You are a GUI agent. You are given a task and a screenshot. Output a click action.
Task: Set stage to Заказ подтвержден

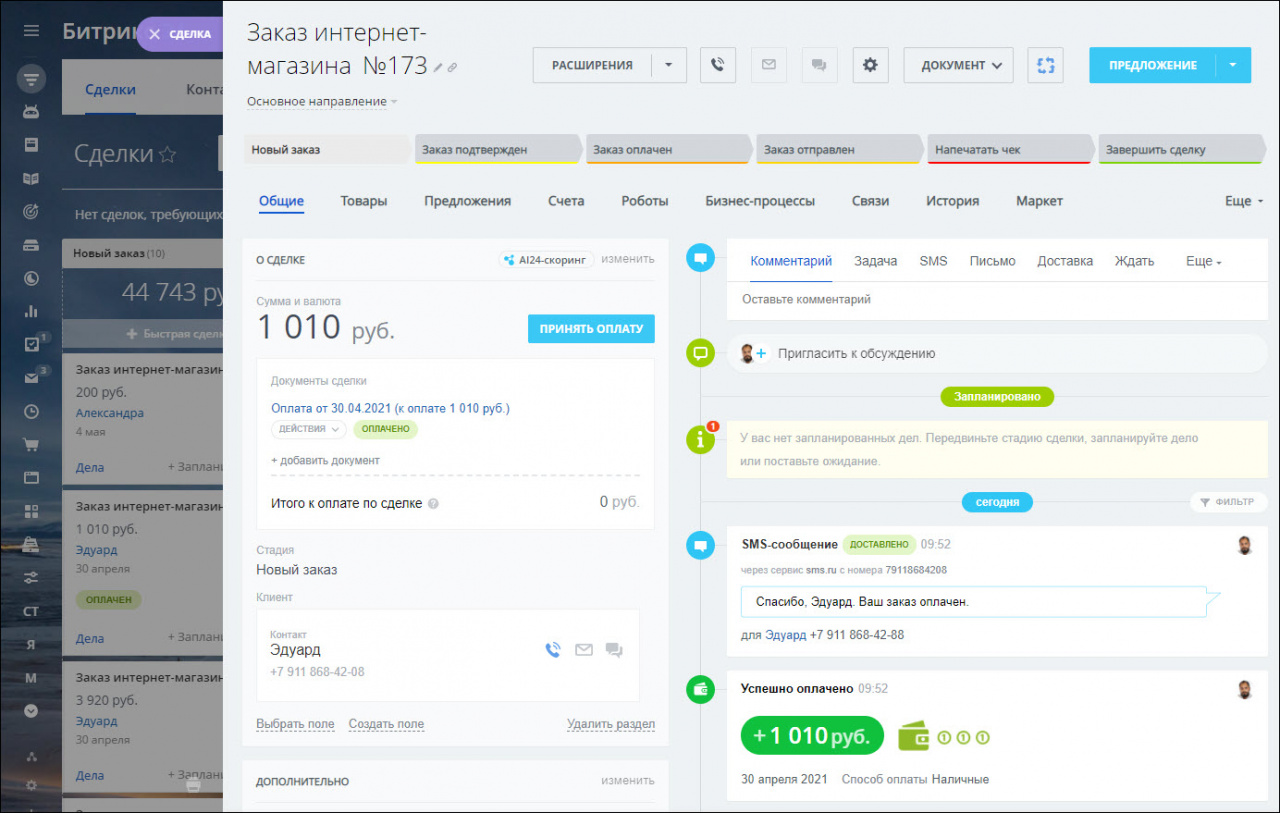497,150
